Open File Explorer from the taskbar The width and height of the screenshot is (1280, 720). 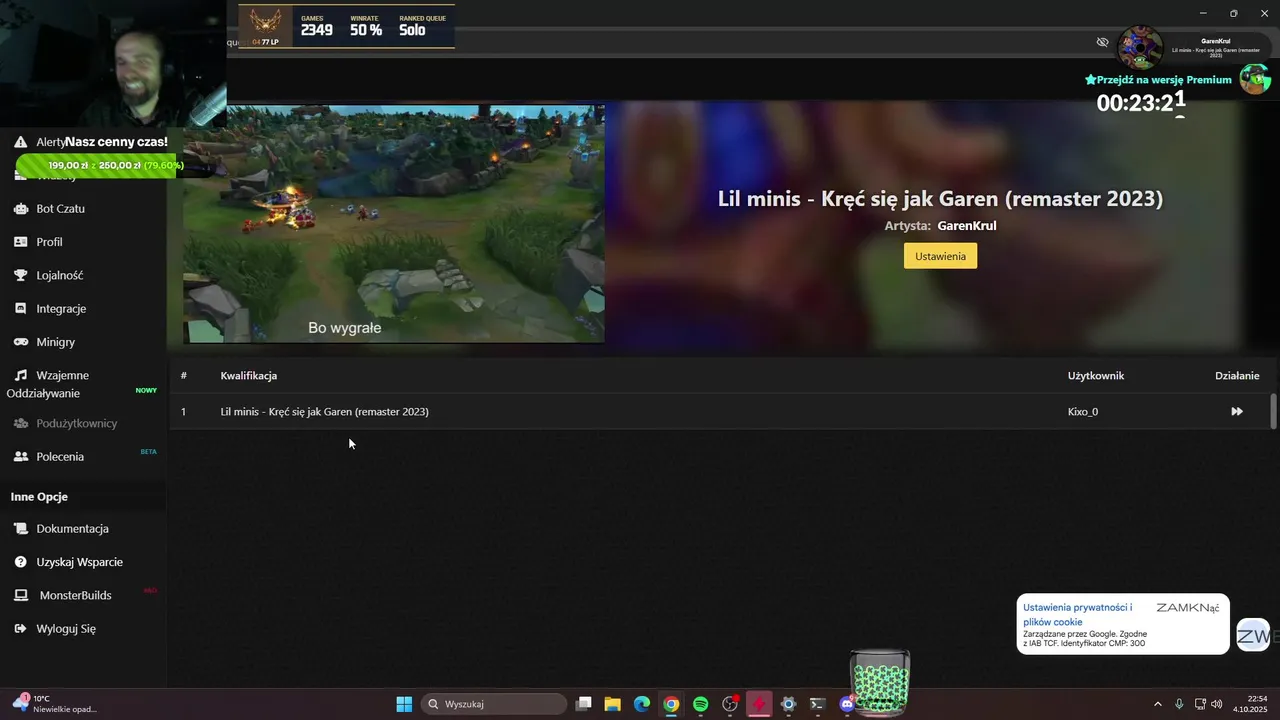(x=613, y=704)
